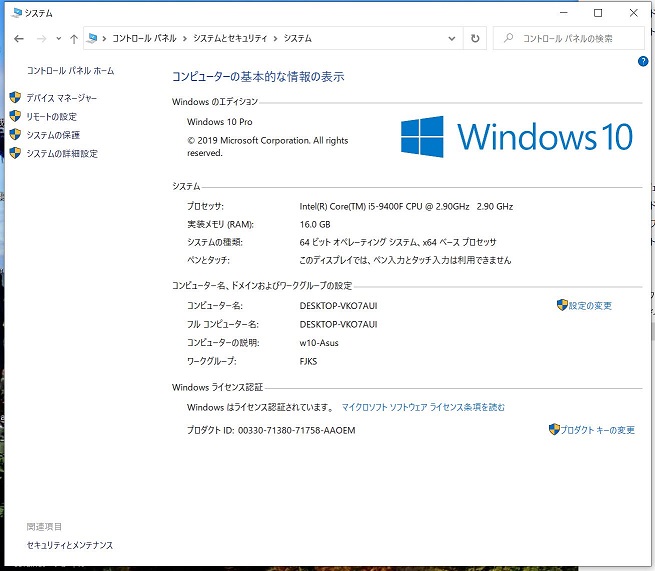Click computer name DESKTOP-VKO7AUI beside コンピューター名
This screenshot has height=571, width=655.
tap(338, 306)
